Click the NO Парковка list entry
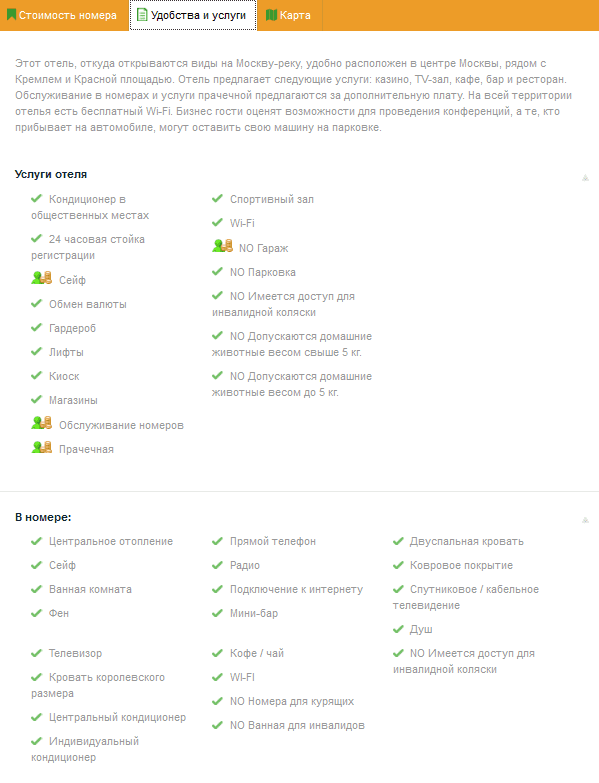This screenshot has width=599, height=783. (263, 272)
